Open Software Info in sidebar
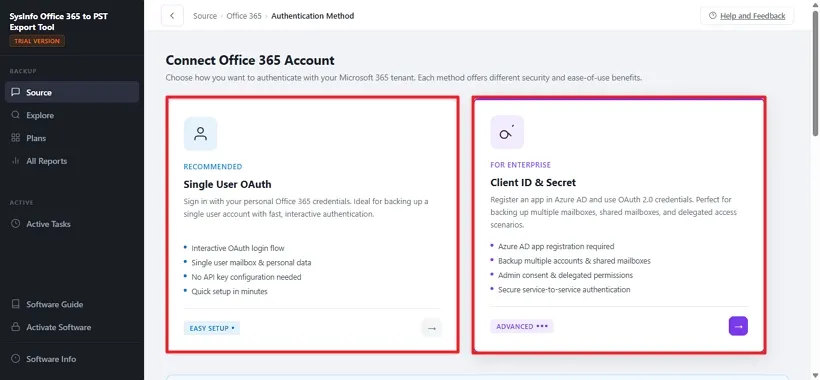 tap(72, 359)
